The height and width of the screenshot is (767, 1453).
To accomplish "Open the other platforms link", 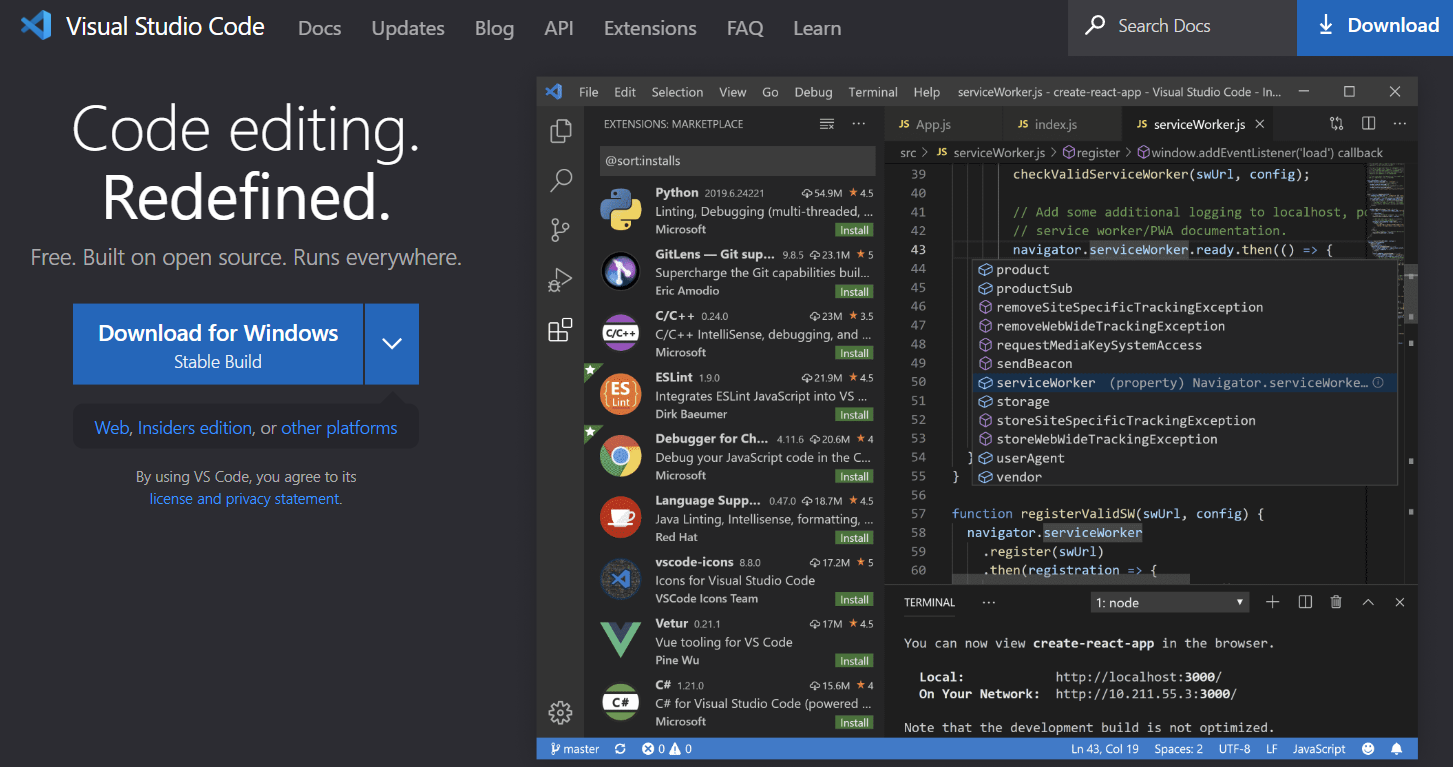I will (339, 427).
